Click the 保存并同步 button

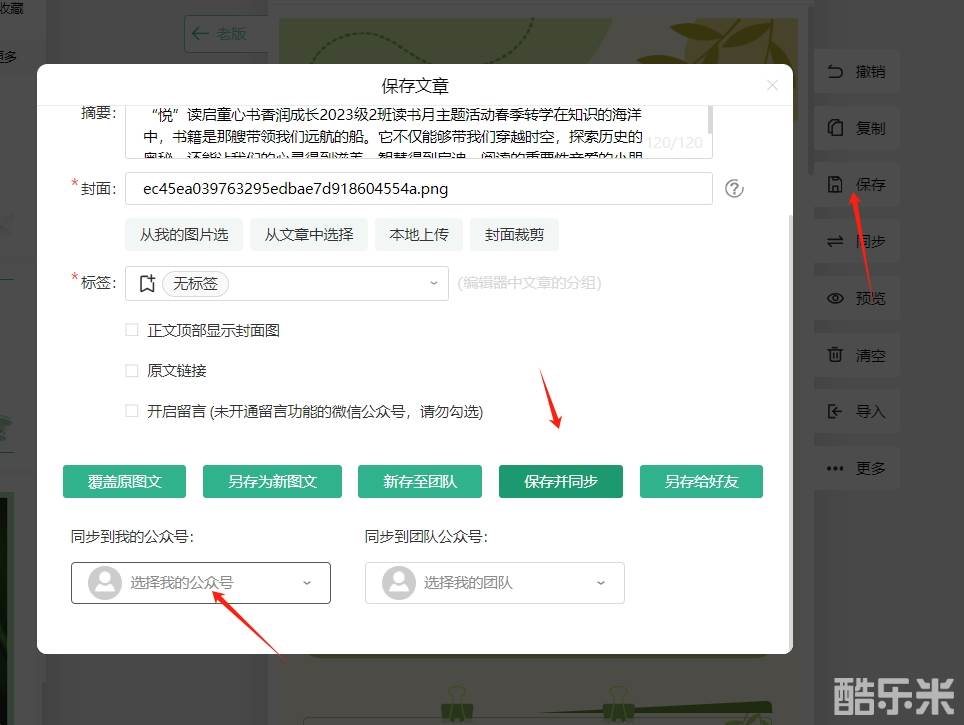[x=560, y=481]
